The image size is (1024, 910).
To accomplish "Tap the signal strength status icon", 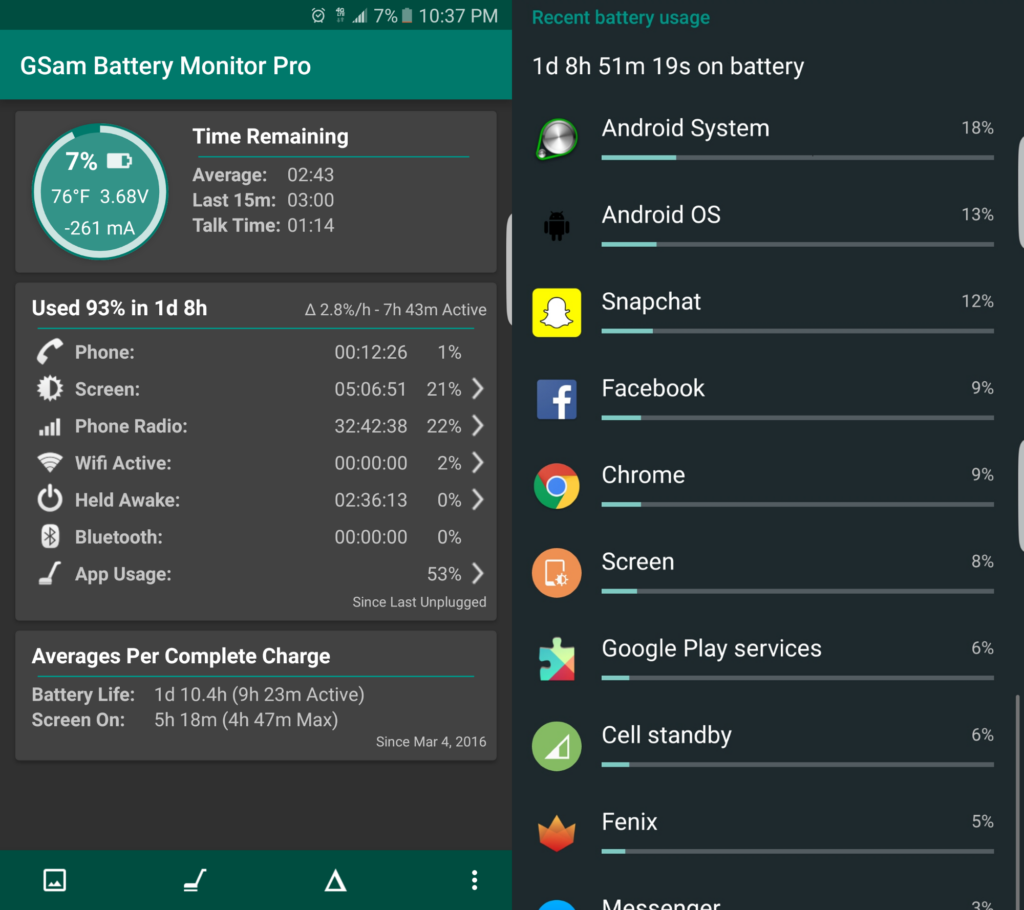I will (x=360, y=15).
